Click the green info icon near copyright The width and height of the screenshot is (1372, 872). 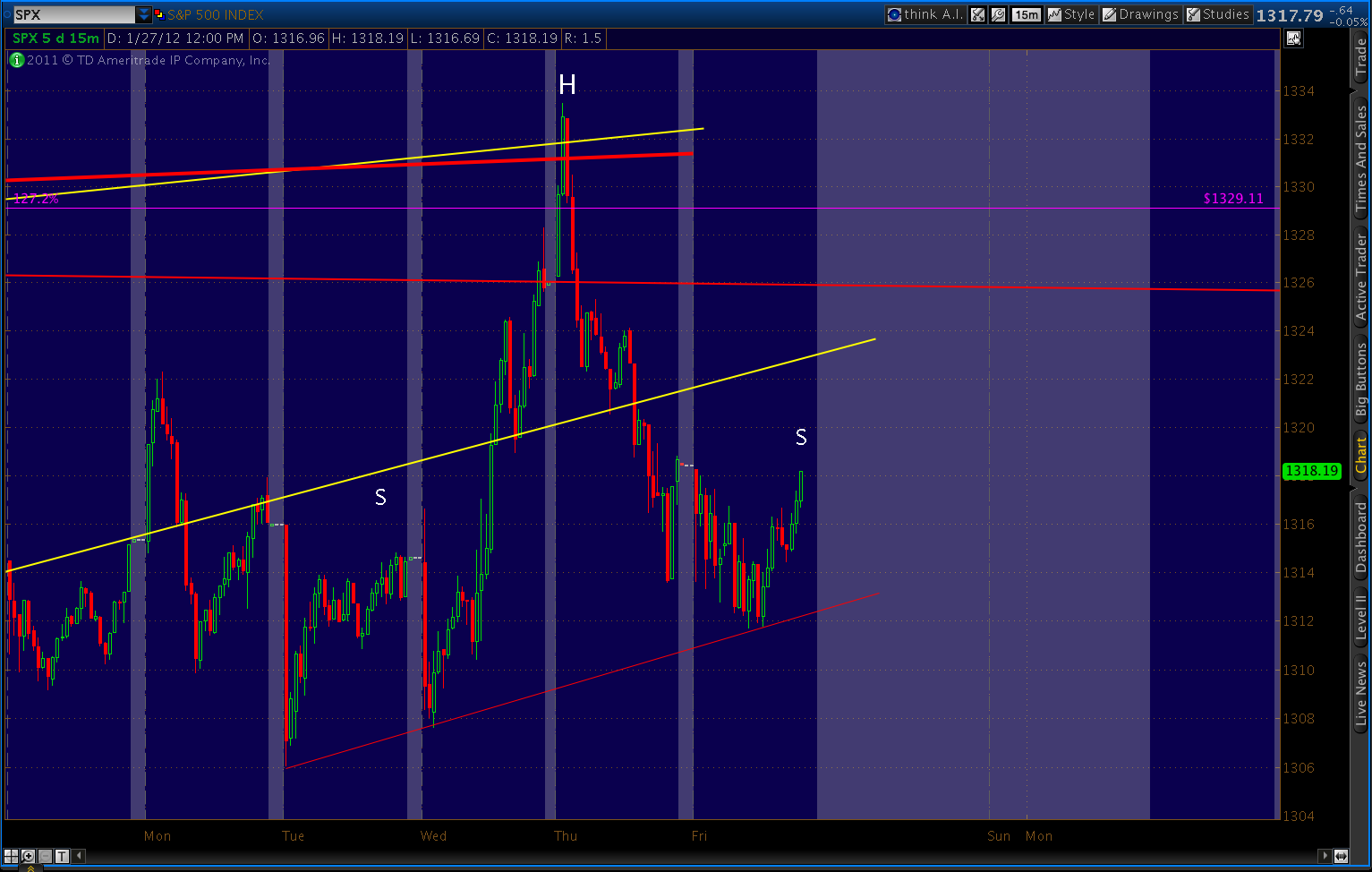16,60
